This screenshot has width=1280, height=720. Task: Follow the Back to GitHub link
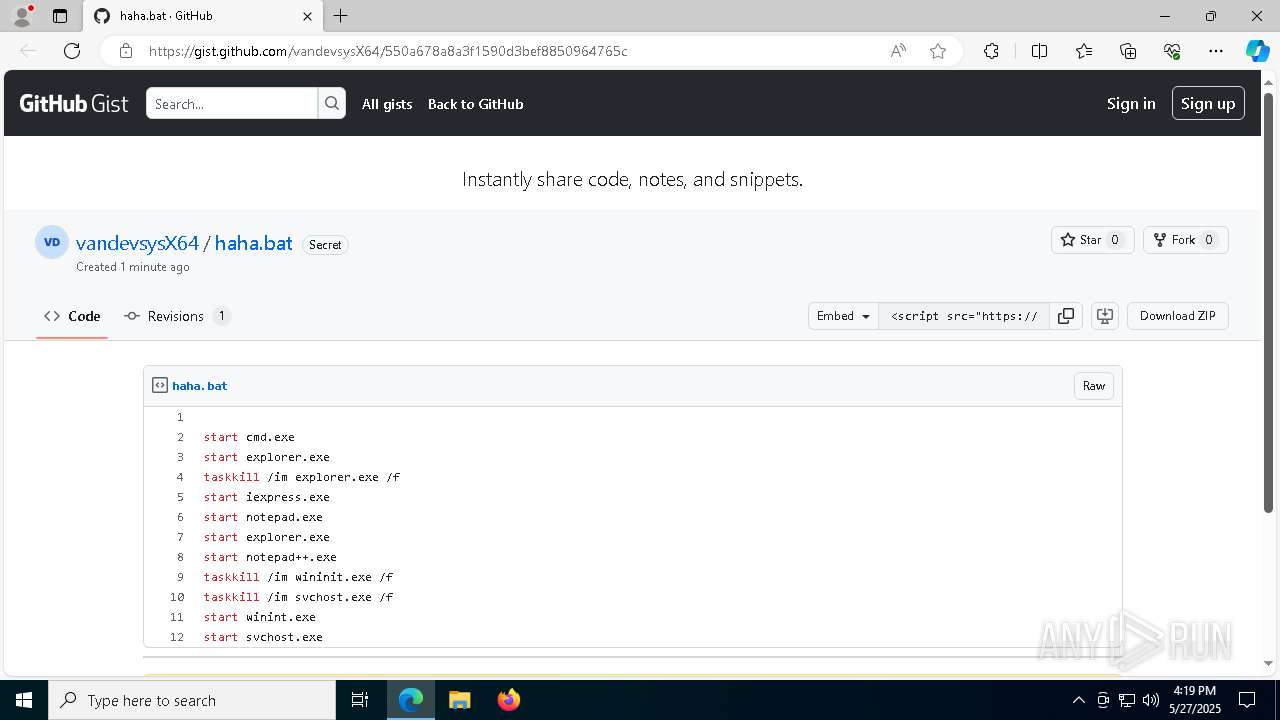[475, 104]
